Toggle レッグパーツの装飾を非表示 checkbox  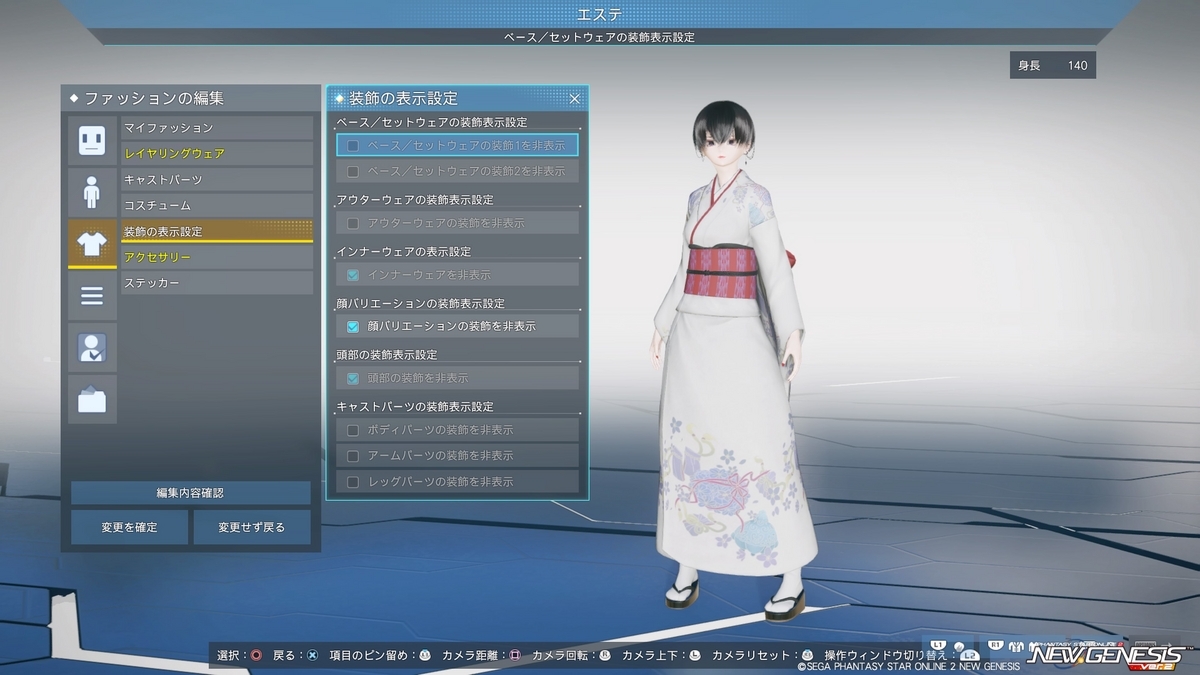tap(353, 482)
